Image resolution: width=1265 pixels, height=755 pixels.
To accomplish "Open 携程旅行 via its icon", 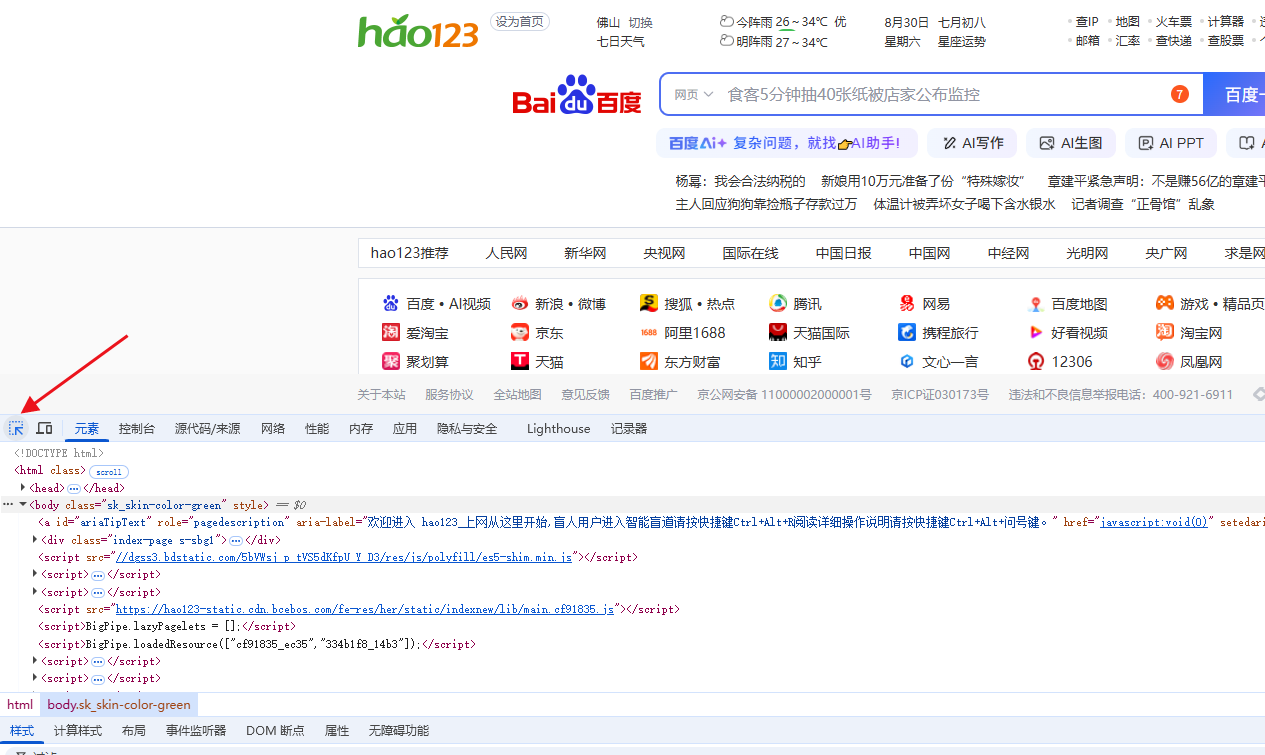I will pos(907,332).
